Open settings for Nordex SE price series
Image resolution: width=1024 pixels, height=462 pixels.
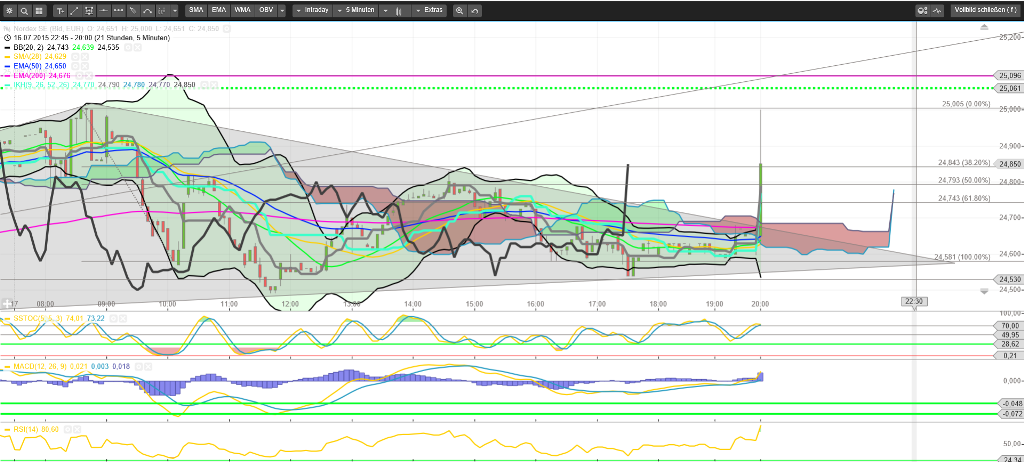coord(227,29)
